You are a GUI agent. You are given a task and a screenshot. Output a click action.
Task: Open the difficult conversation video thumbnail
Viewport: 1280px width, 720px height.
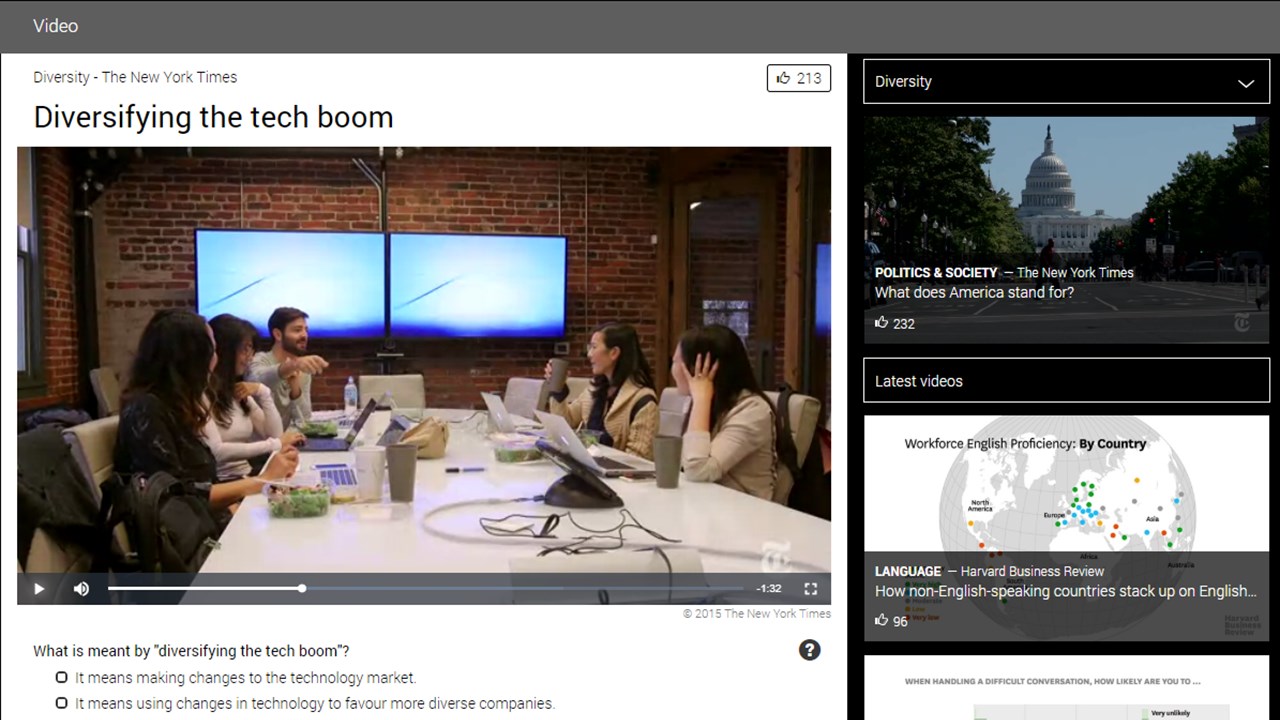tap(1067, 688)
